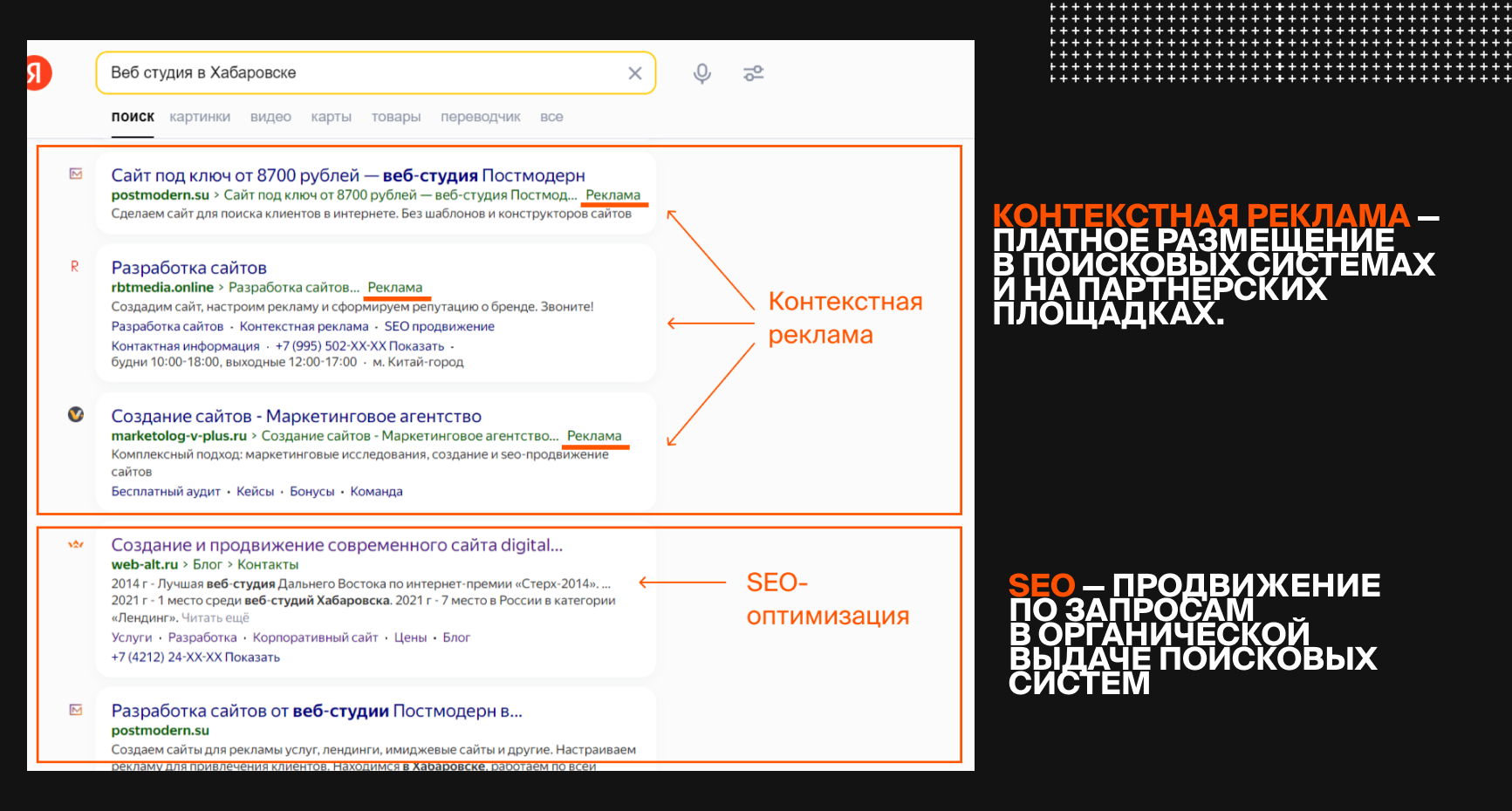Viewport: 1512px width, 811px height.
Task: Open the 'Команда' sitelink
Action: coord(377,492)
